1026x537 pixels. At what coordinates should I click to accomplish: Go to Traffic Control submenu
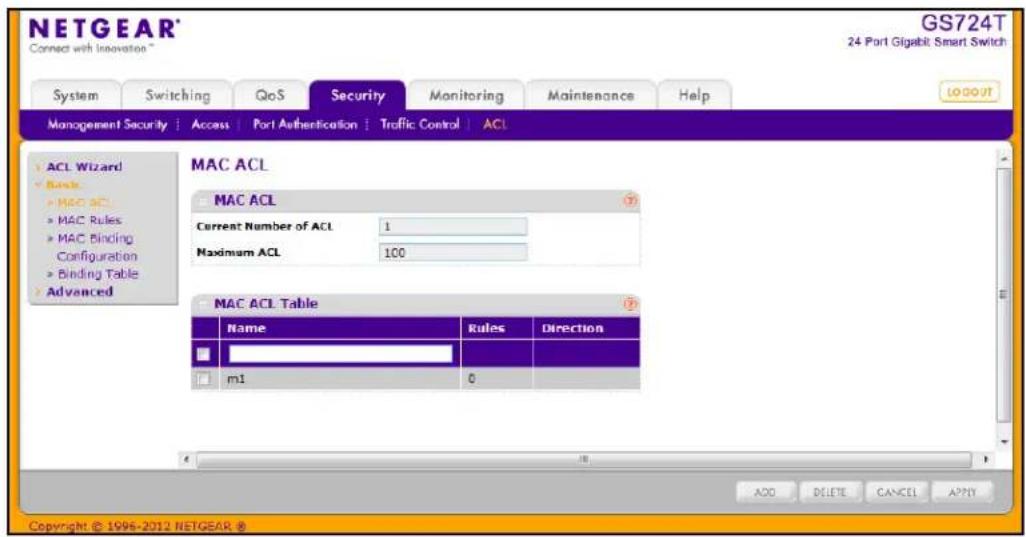tap(419, 124)
